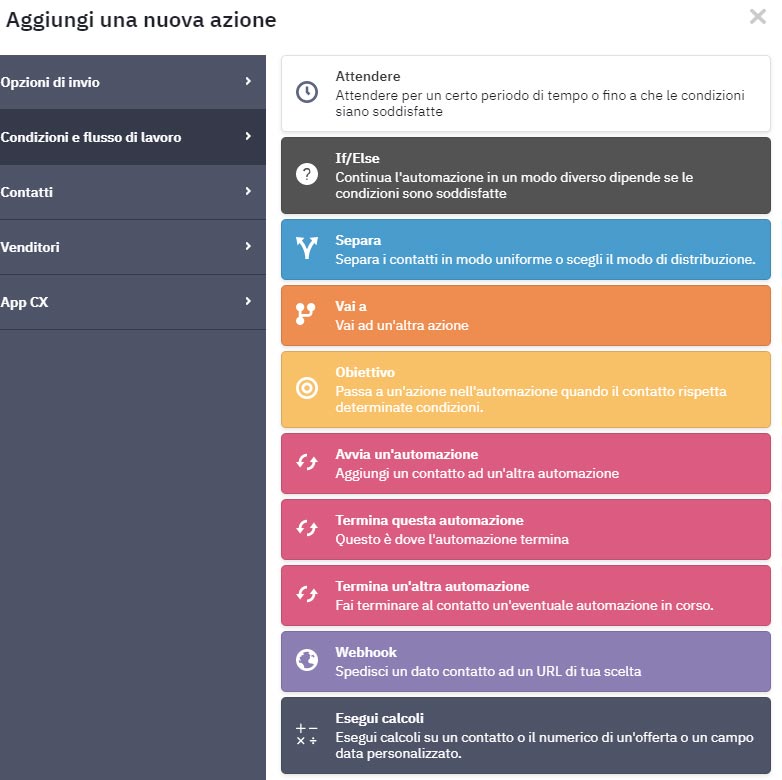Expand the Venditori chevron
The image size is (782, 780).
248,246
